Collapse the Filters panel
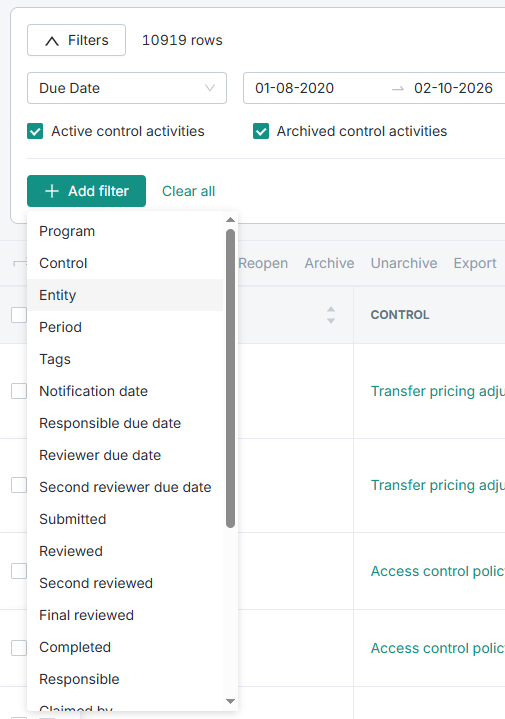This screenshot has width=505, height=719. pos(76,40)
